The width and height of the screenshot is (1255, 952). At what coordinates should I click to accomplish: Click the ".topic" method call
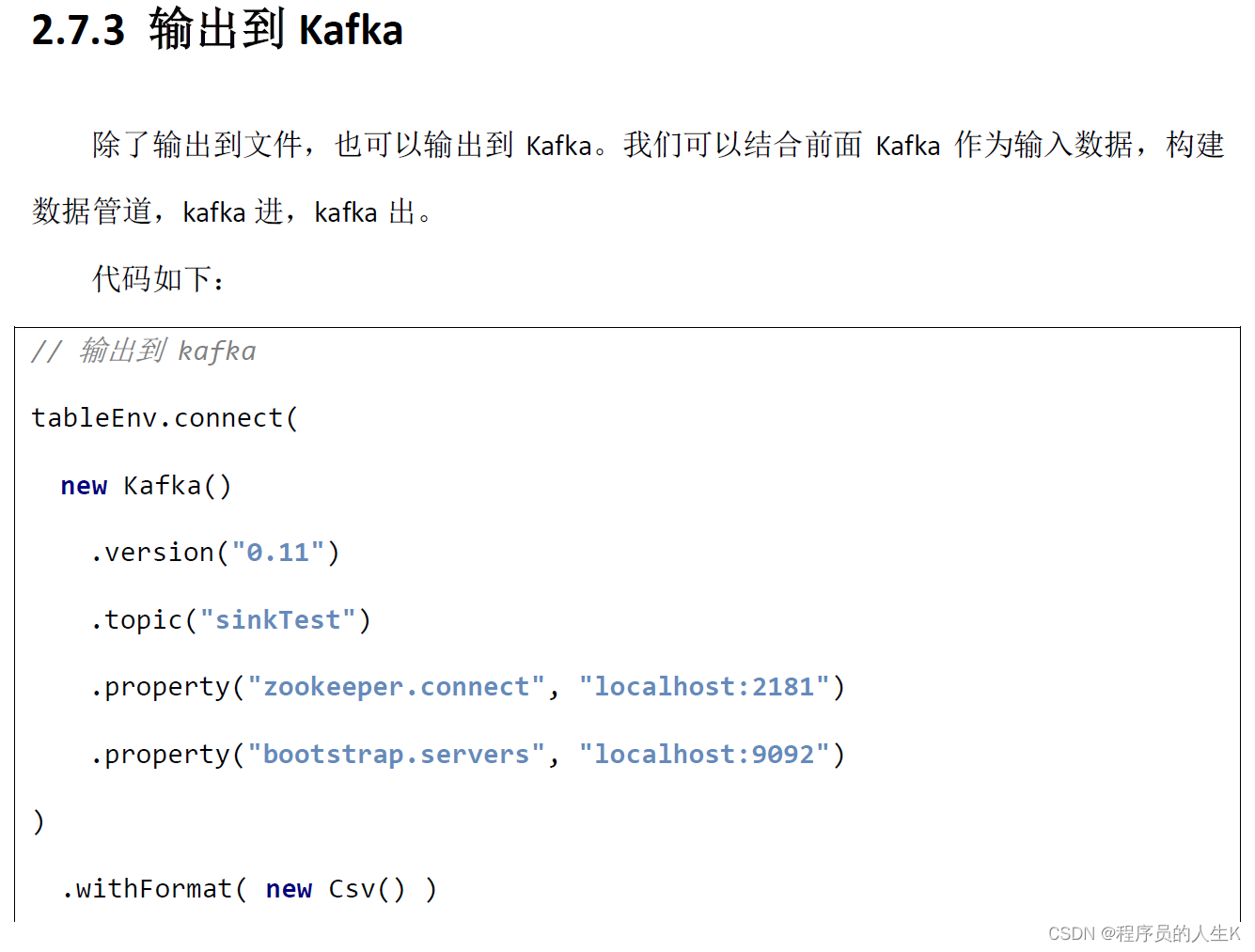[136, 620]
